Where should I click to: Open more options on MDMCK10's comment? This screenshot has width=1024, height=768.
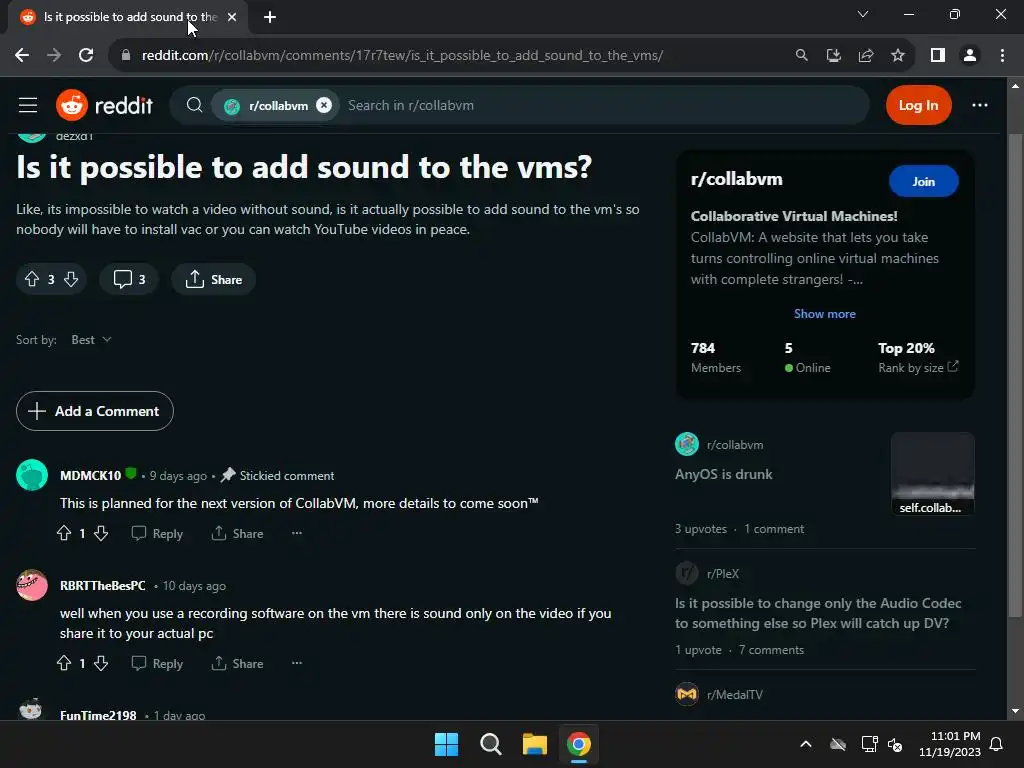[x=296, y=533]
